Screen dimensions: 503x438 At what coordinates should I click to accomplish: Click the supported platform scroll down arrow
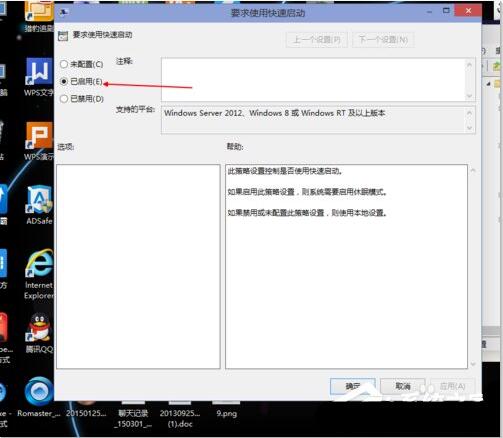[470, 128]
